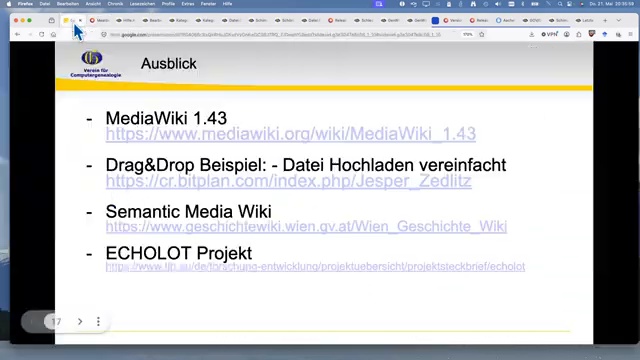Bookmark this page with the star icon
Screen dimensions: 640x360
[482, 35]
